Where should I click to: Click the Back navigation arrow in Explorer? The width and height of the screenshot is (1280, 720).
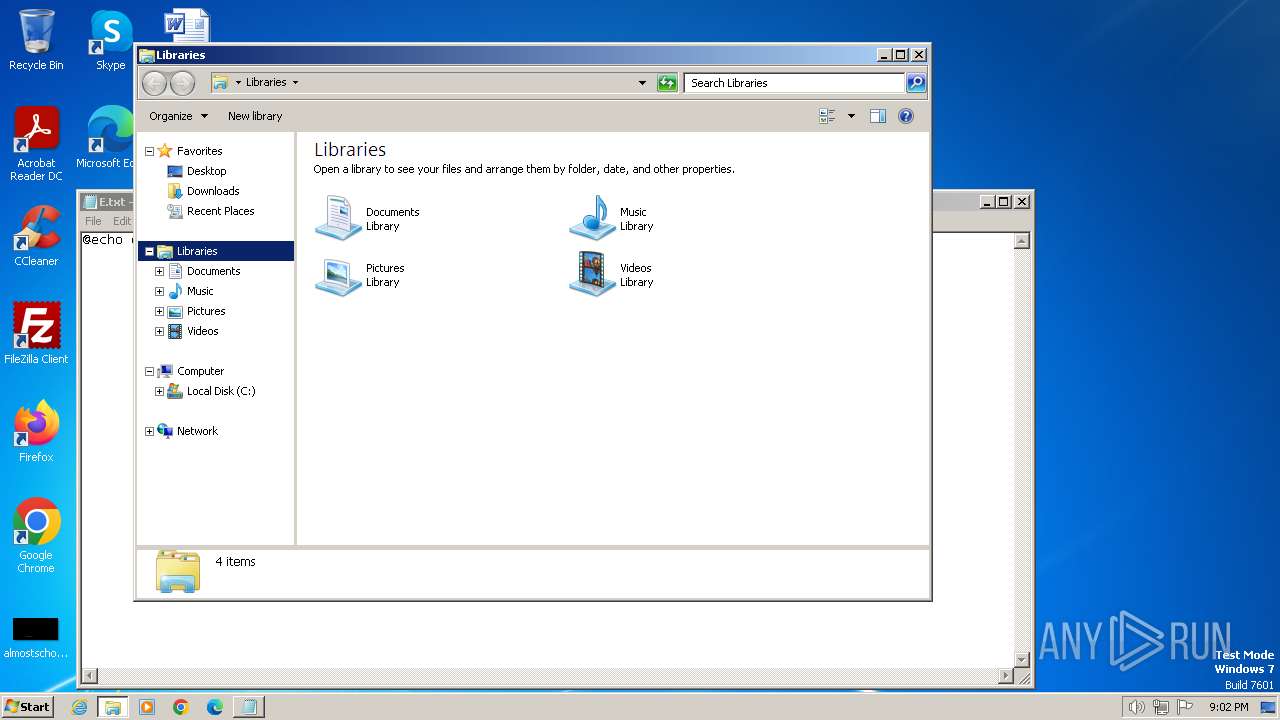[154, 83]
